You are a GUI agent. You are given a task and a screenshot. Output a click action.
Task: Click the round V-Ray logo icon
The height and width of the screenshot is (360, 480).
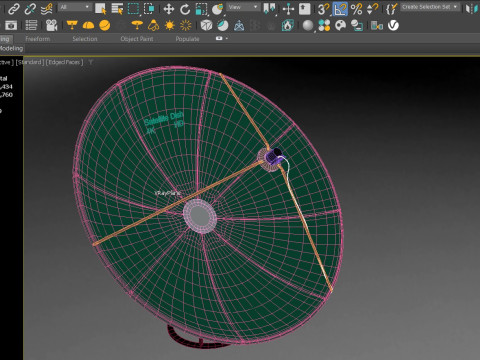(x=393, y=25)
